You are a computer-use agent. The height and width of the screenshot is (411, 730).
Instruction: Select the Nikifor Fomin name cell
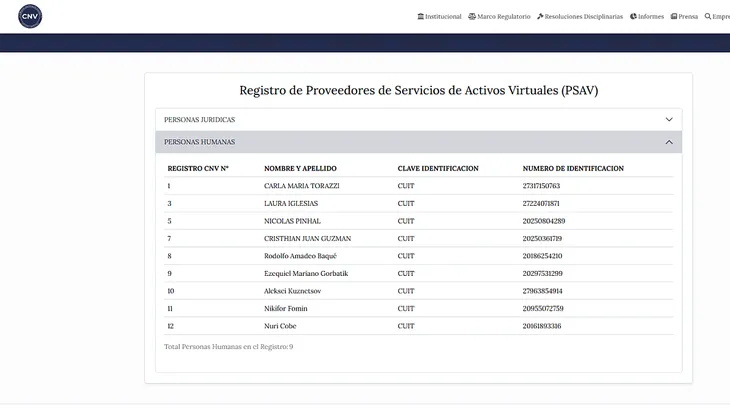click(x=286, y=308)
